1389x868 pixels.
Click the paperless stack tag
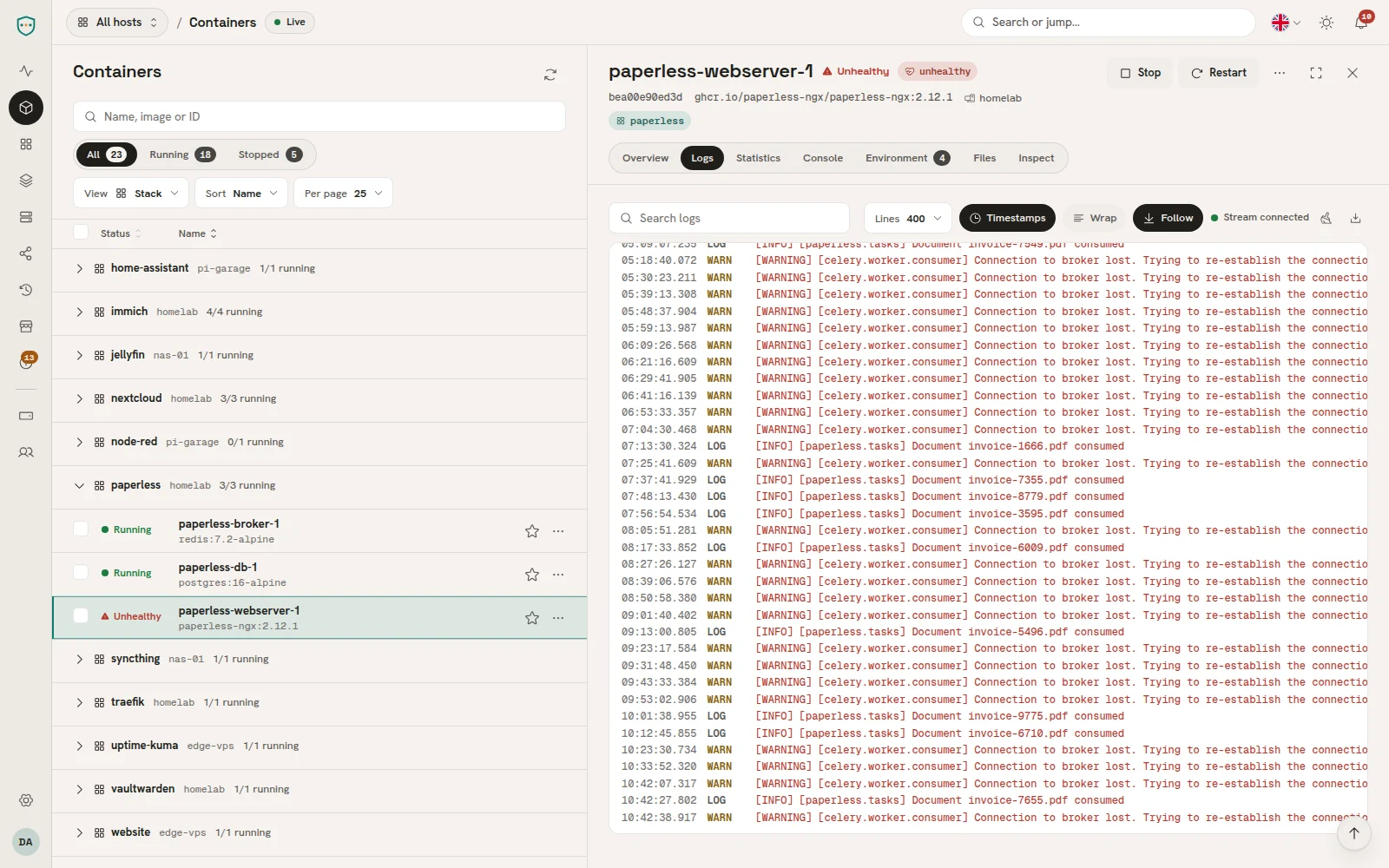point(649,121)
